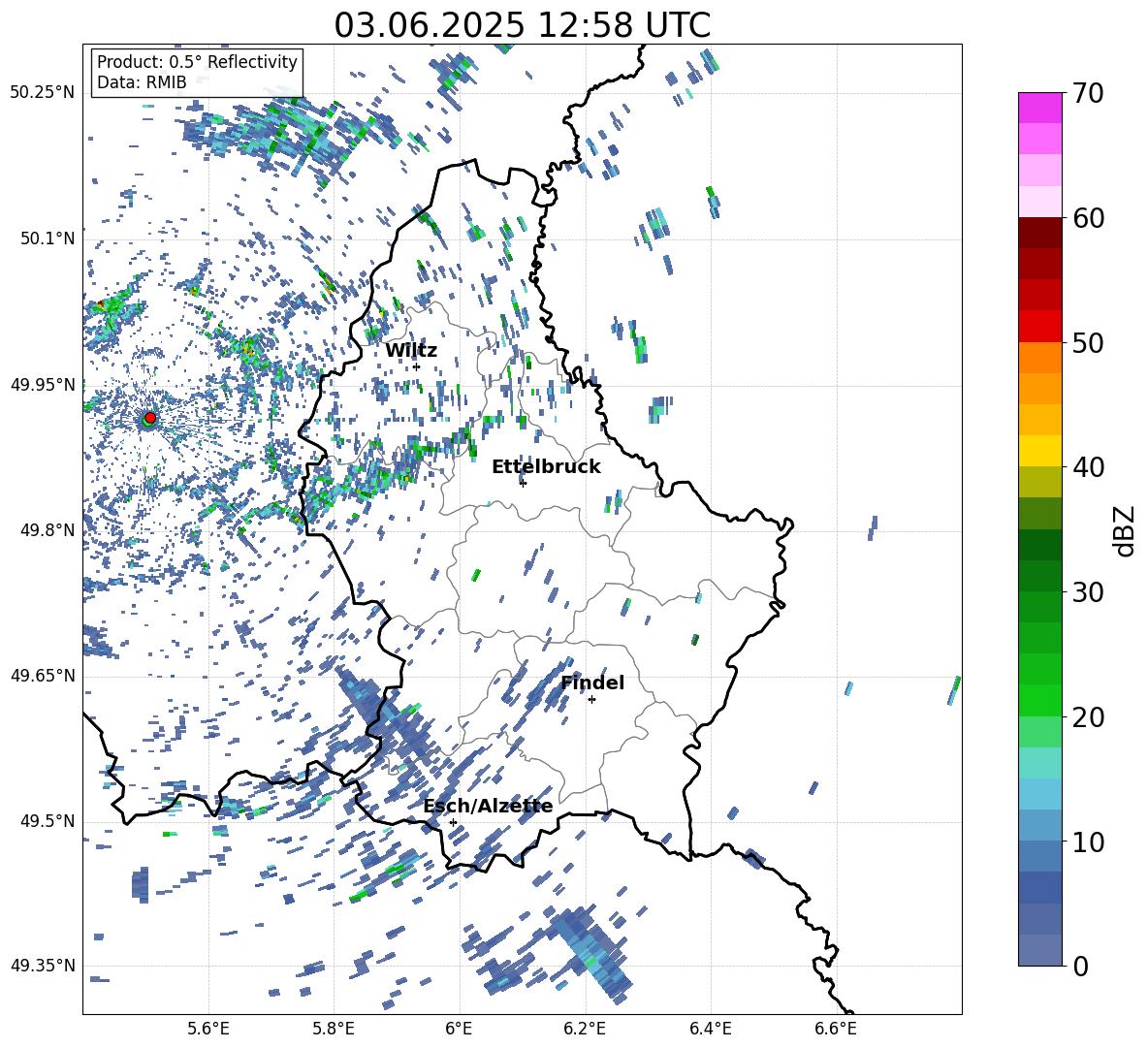Screen dimensions: 1148x1048
Task: Click the 49.8°N latitude label
Action: (48, 530)
